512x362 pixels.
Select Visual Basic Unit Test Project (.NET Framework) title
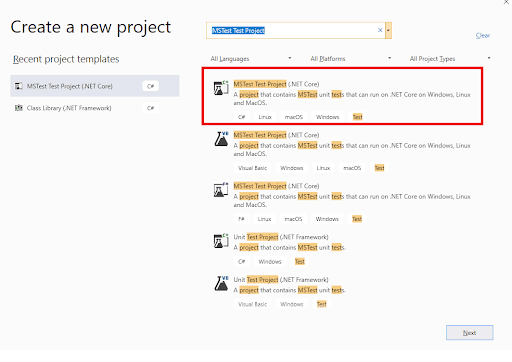click(x=281, y=280)
